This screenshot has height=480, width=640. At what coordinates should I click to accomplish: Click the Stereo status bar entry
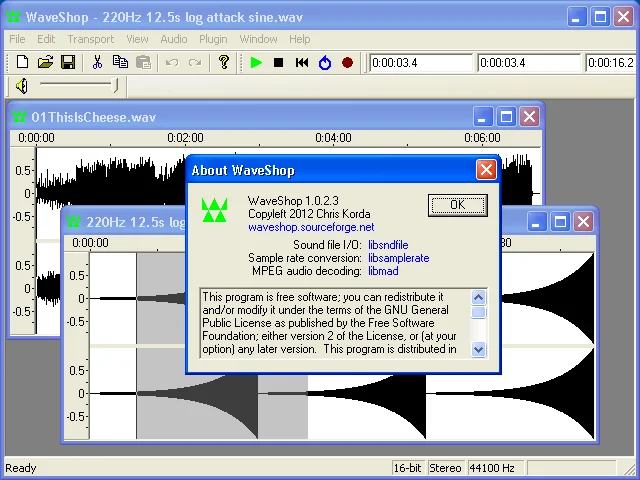pyautogui.click(x=445, y=468)
